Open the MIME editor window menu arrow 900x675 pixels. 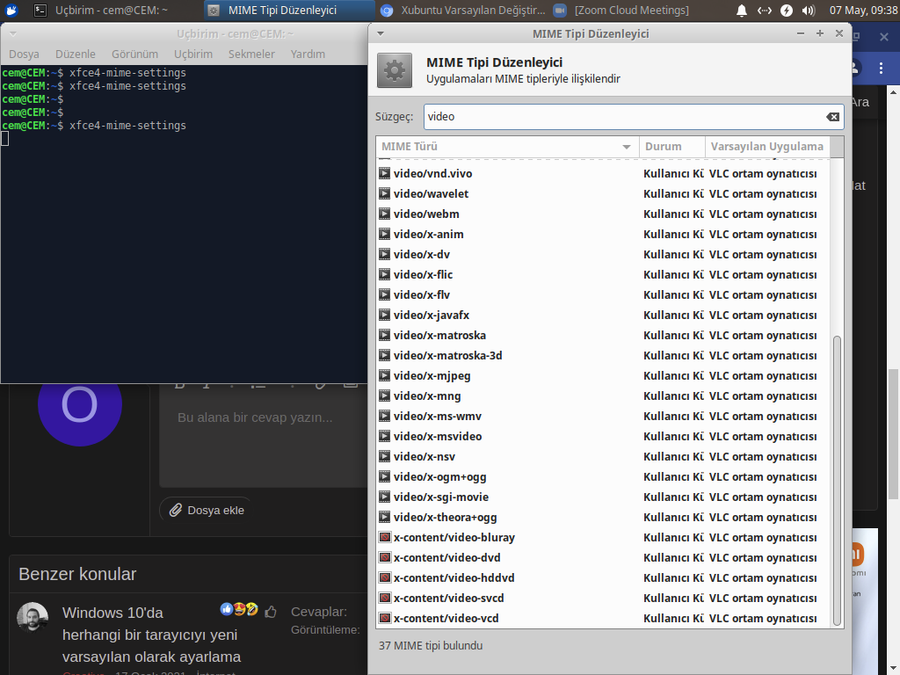pos(380,34)
